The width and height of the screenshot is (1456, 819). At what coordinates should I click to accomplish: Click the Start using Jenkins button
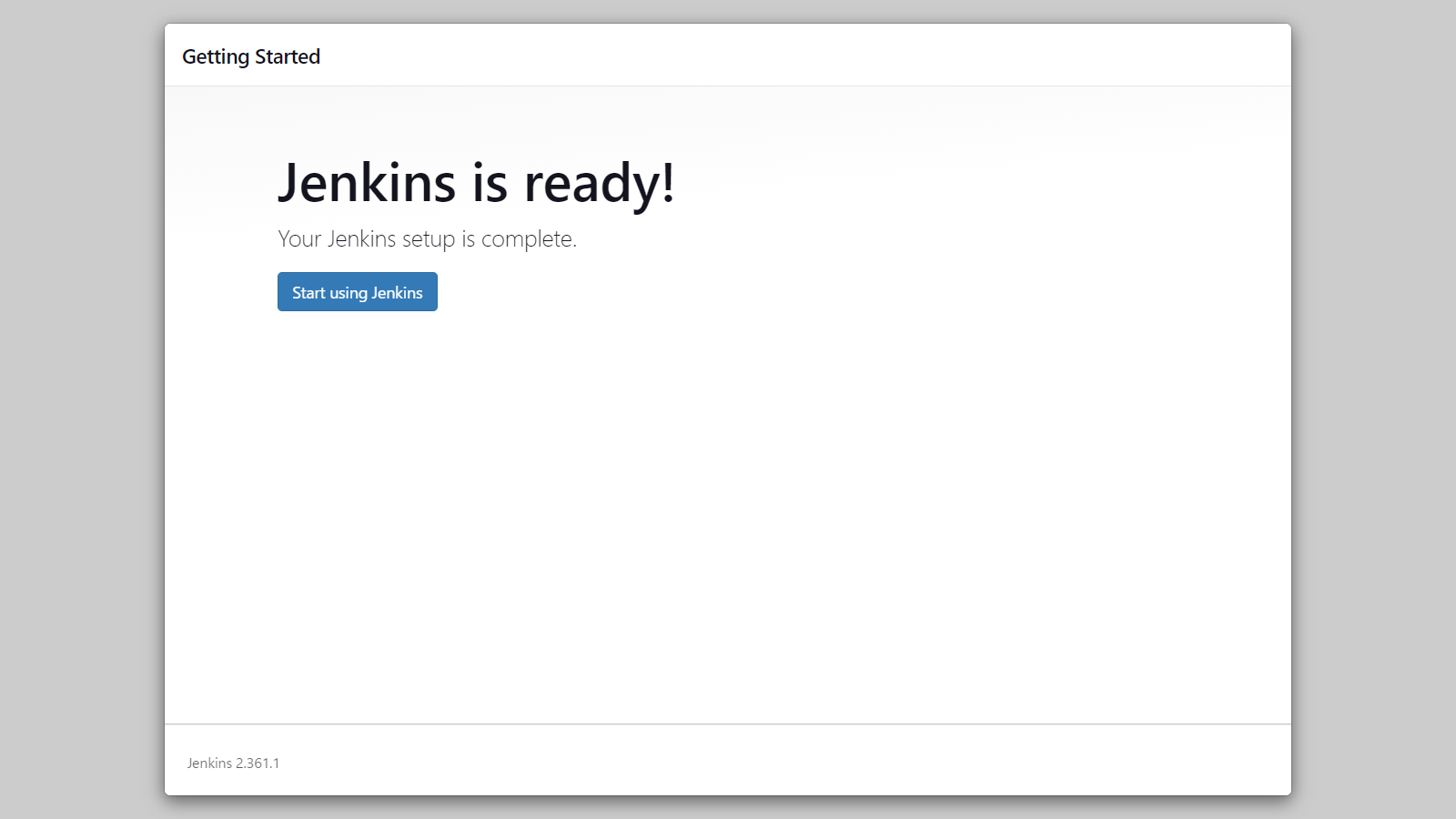click(x=358, y=292)
